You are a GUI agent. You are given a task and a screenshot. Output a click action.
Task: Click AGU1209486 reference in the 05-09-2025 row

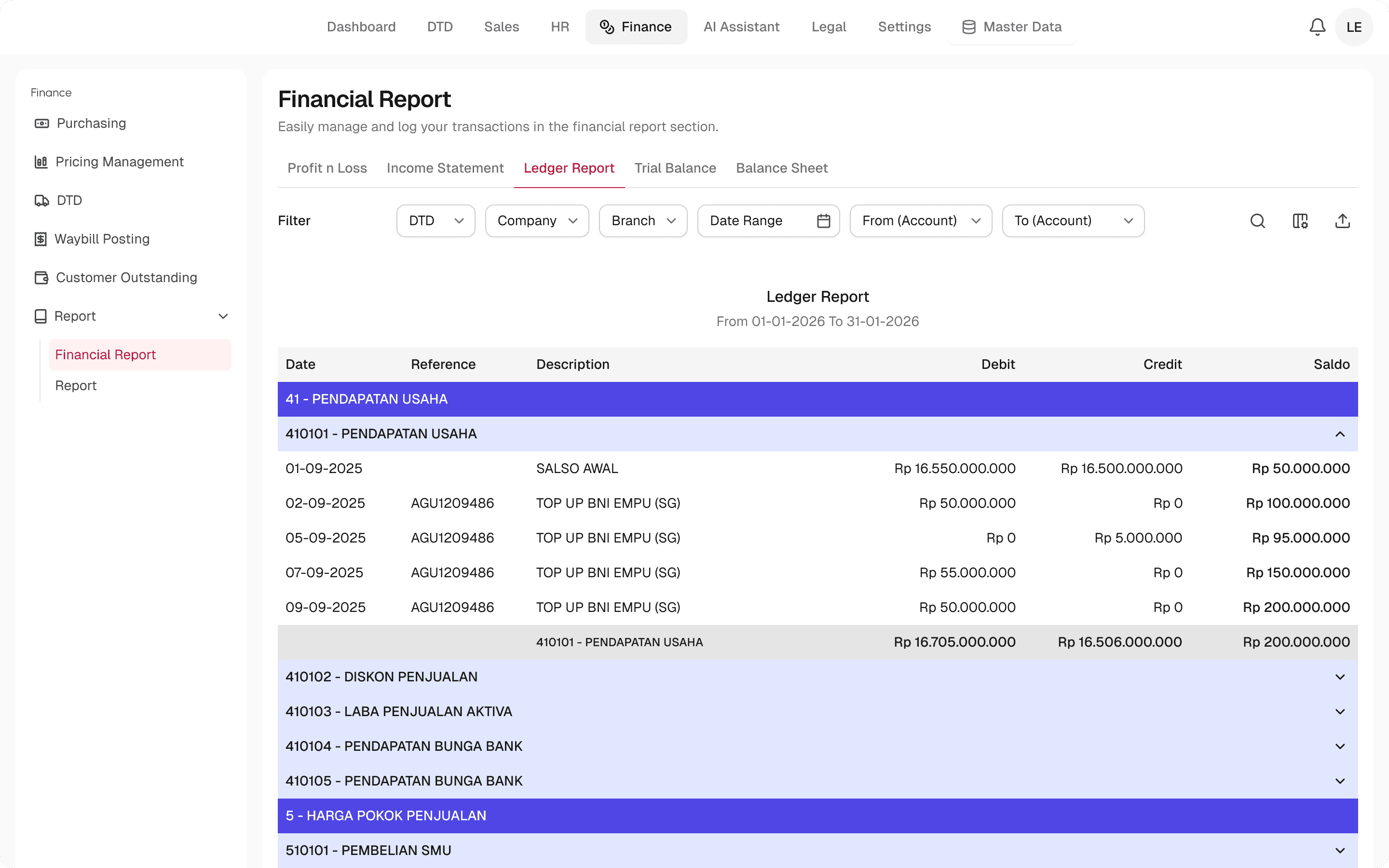pos(452,538)
